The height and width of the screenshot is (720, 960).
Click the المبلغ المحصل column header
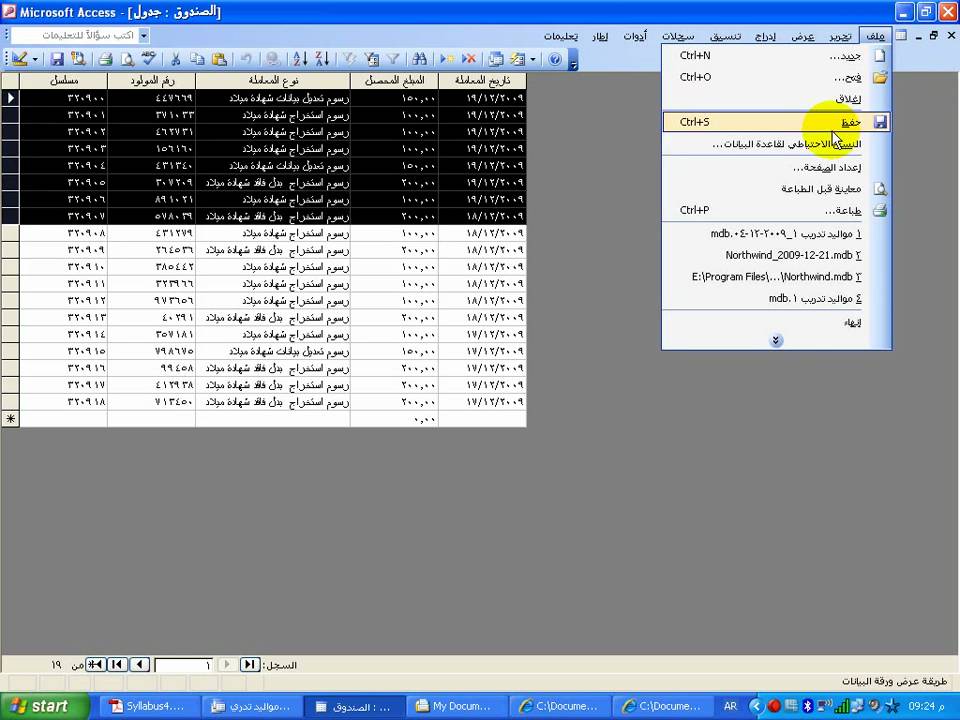[394, 80]
